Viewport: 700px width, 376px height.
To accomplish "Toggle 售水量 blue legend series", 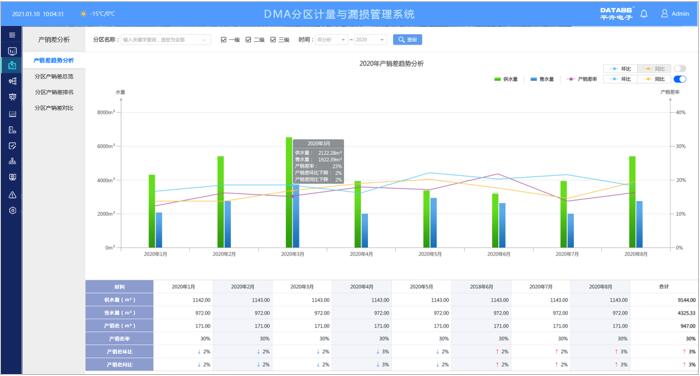I will click(x=542, y=79).
